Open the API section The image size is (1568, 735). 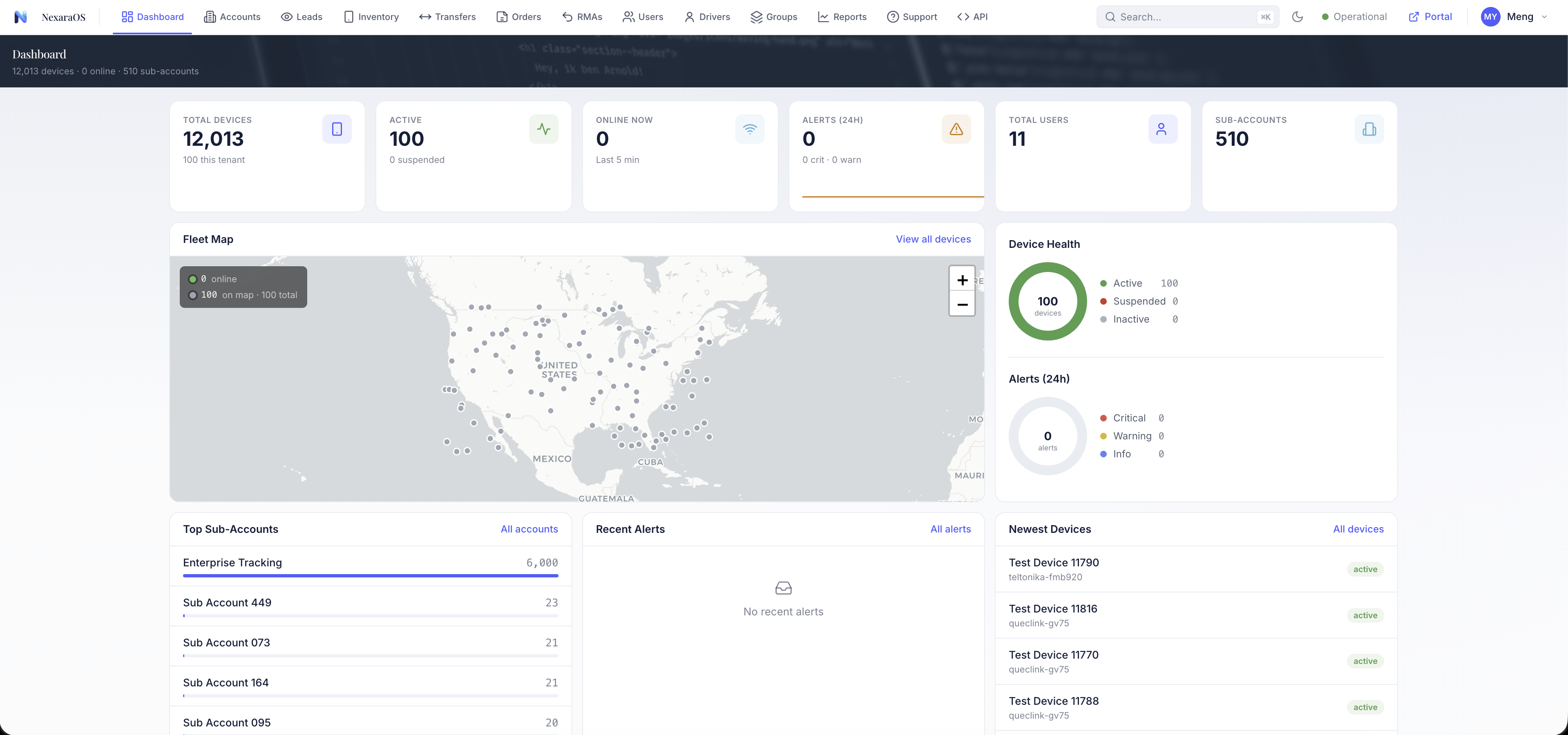pyautogui.click(x=972, y=17)
